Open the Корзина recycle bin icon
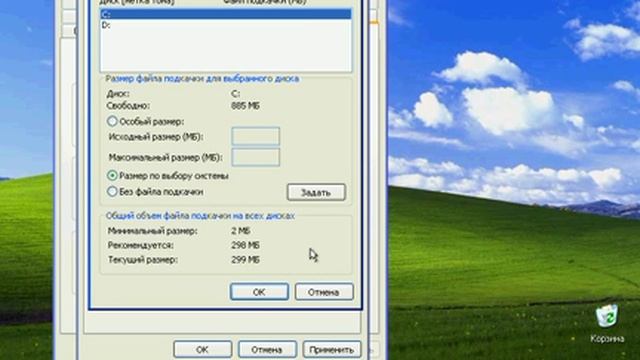Image resolution: width=640 pixels, height=360 pixels. tap(607, 322)
